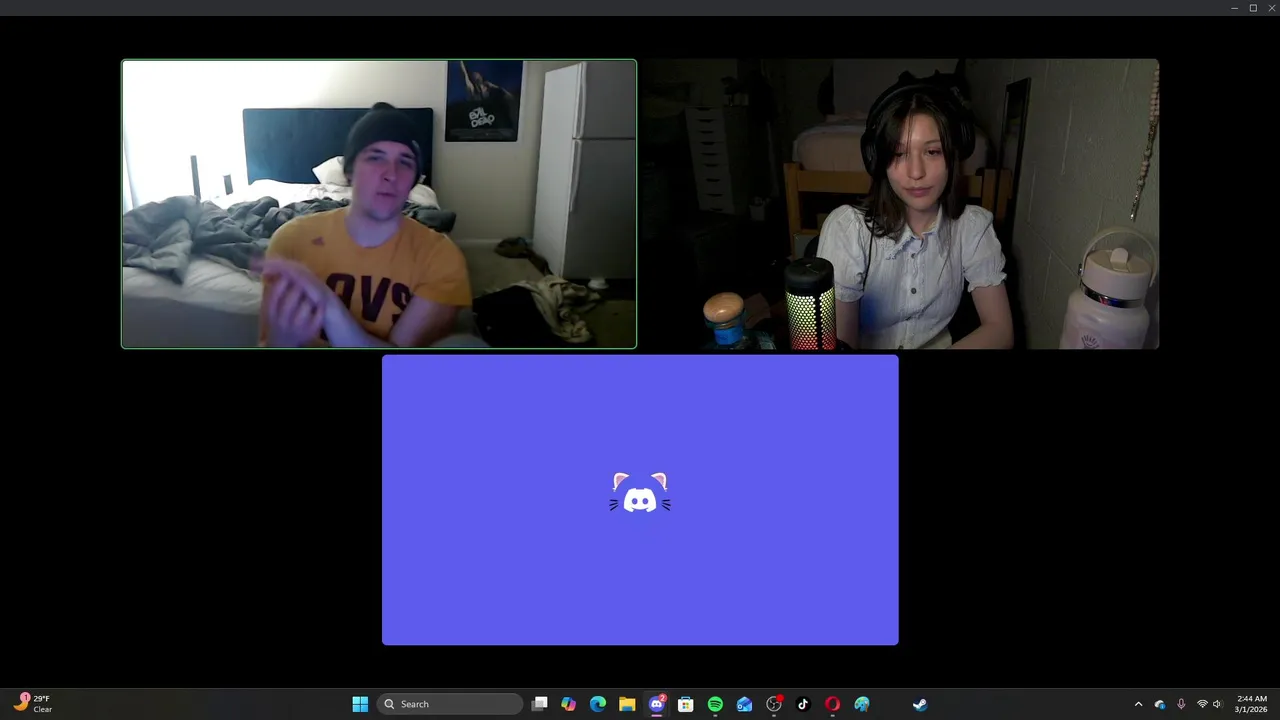This screenshot has width=1280, height=720.
Task: Select the purple Discord avatar participant tile
Action: 640,500
